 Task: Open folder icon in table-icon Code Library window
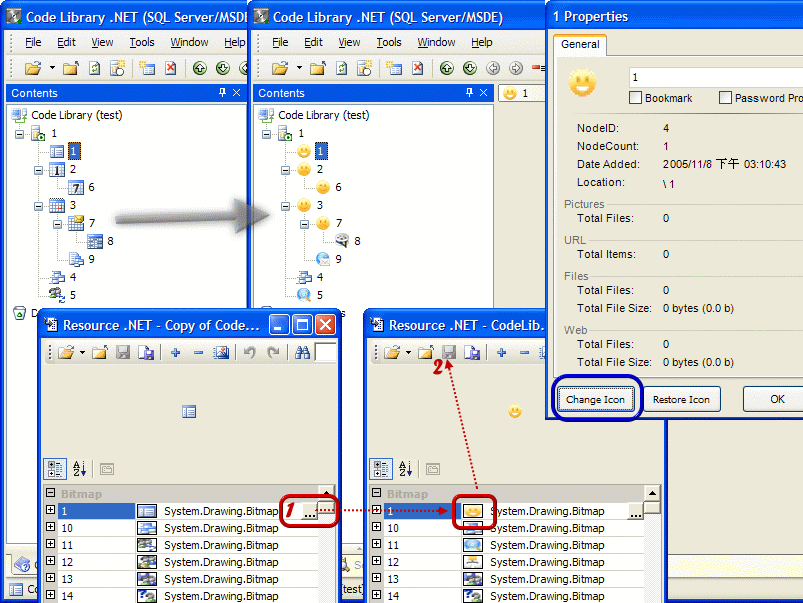point(33,68)
